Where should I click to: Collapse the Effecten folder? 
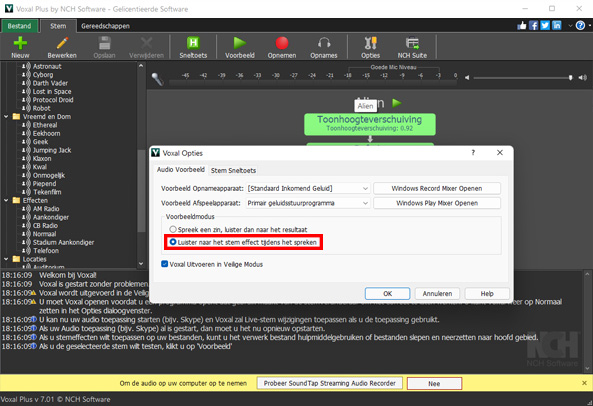click(6, 200)
